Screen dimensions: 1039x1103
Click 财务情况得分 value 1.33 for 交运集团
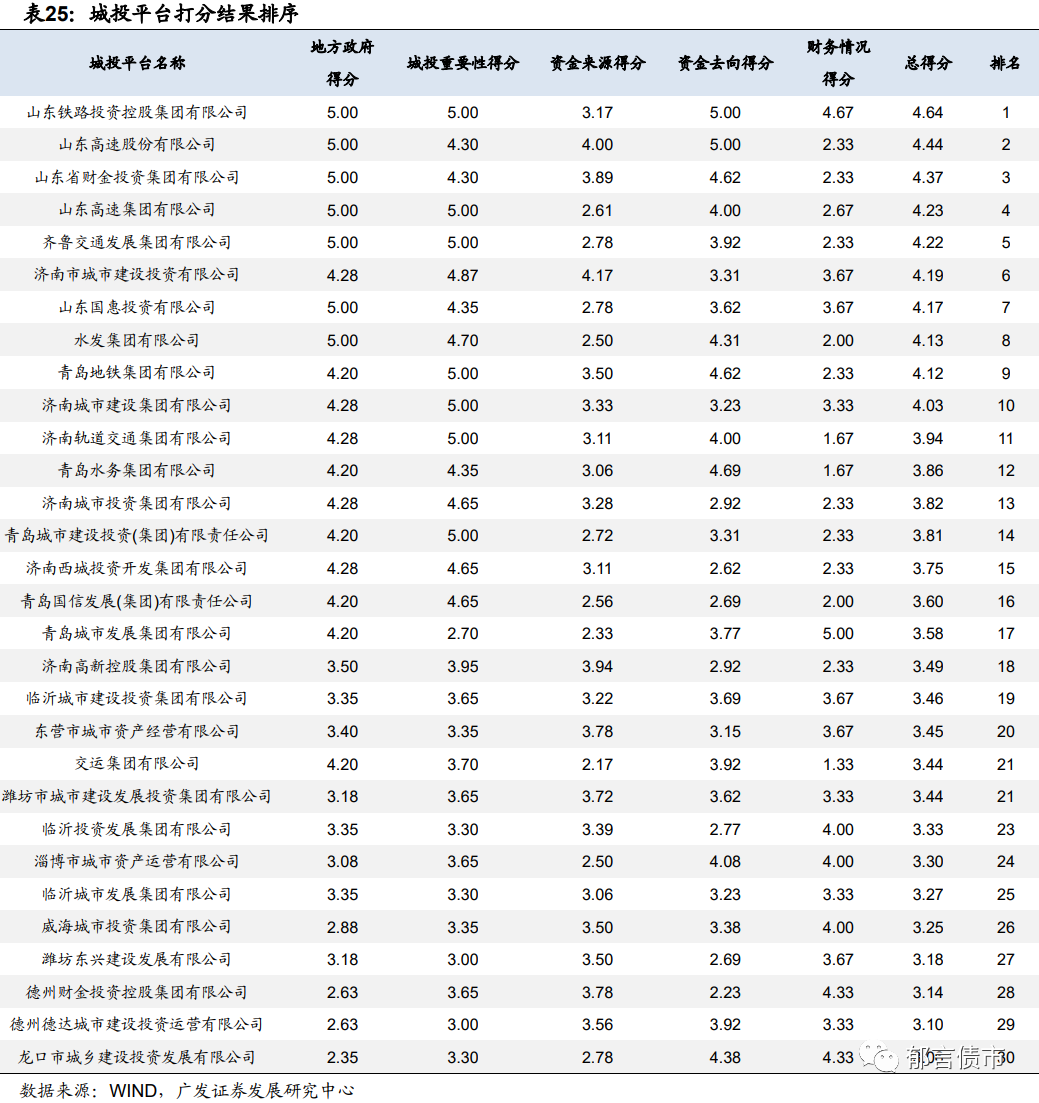tap(838, 764)
